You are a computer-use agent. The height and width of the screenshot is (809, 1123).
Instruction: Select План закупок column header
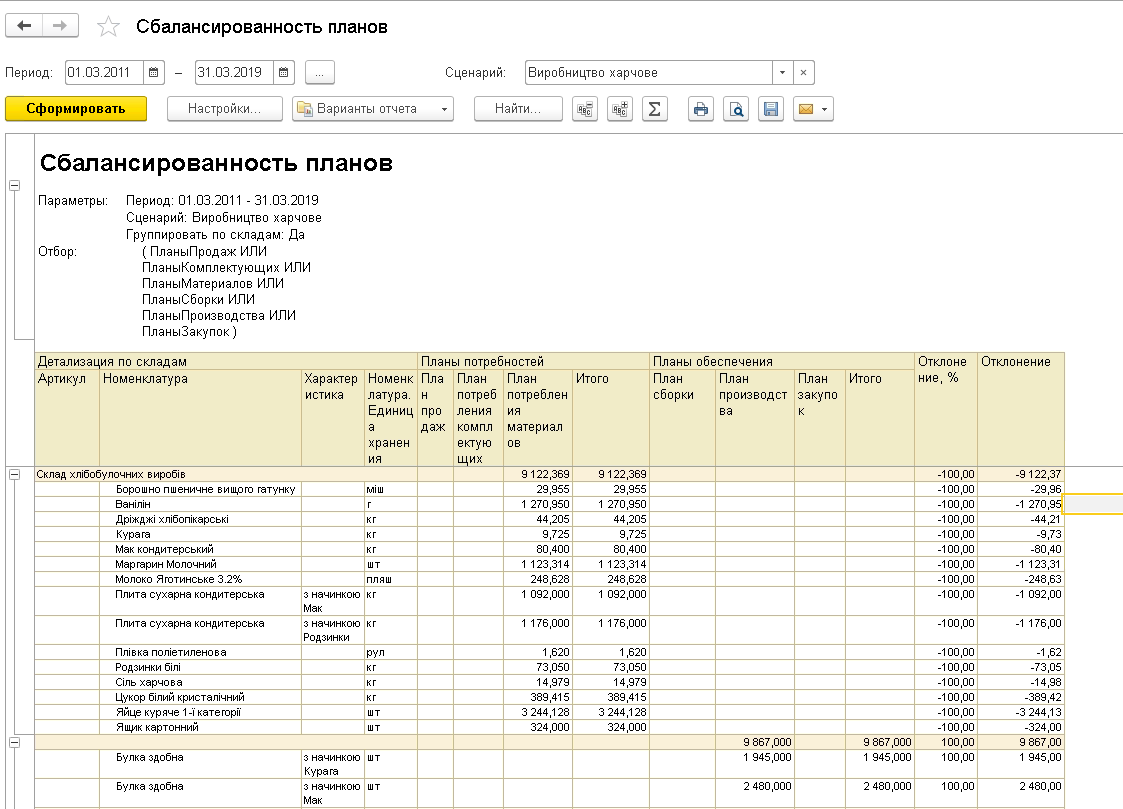pos(819,417)
